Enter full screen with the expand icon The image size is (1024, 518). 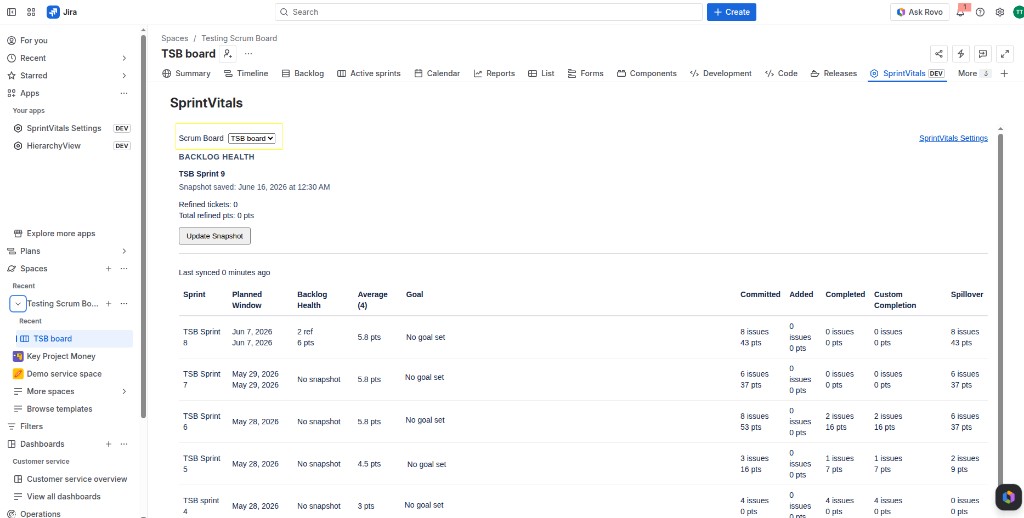point(1005,54)
